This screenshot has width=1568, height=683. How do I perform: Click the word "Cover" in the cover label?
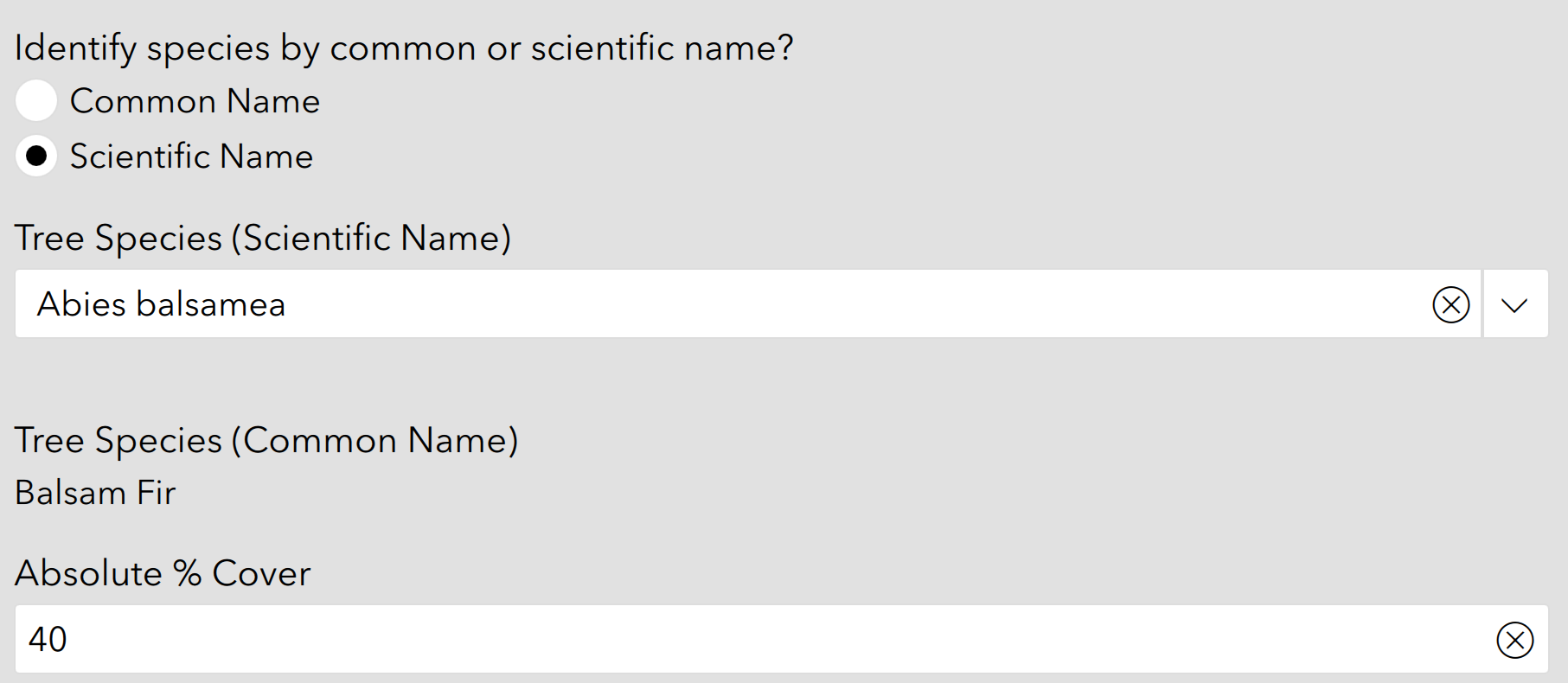pos(261,573)
